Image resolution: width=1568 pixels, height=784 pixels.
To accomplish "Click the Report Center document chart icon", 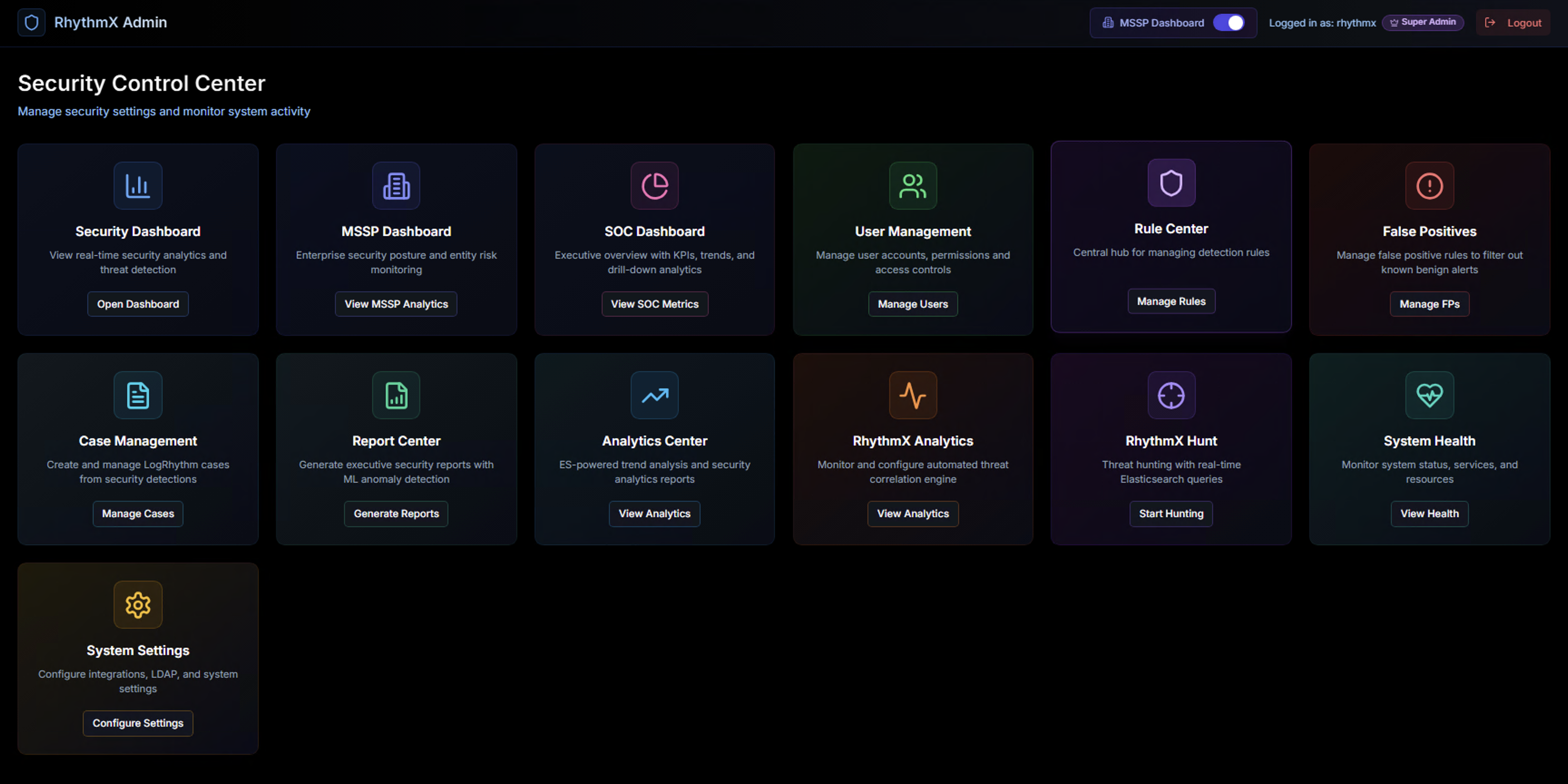I will (396, 395).
